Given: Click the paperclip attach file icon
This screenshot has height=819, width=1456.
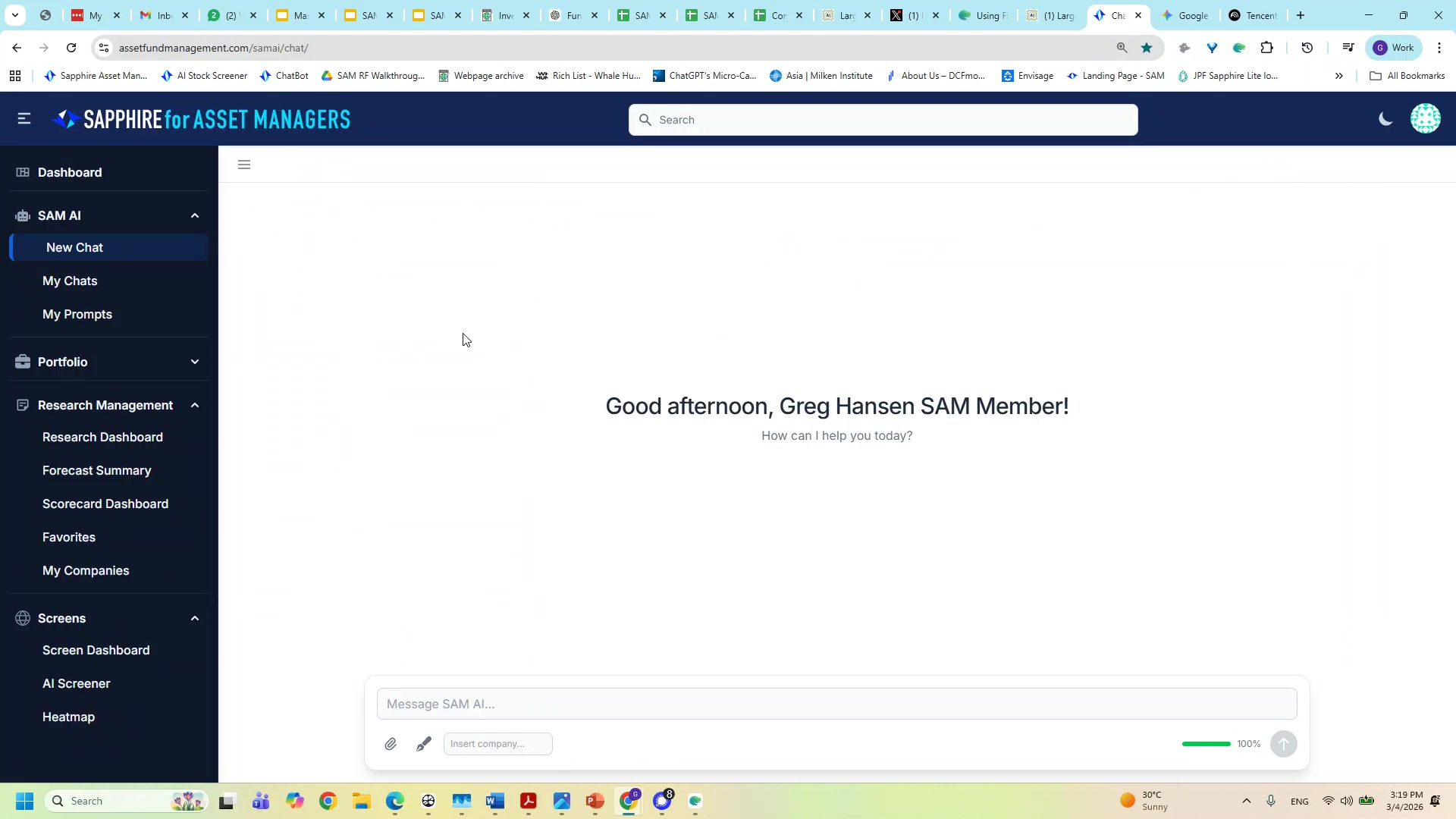Looking at the screenshot, I should pyautogui.click(x=391, y=744).
